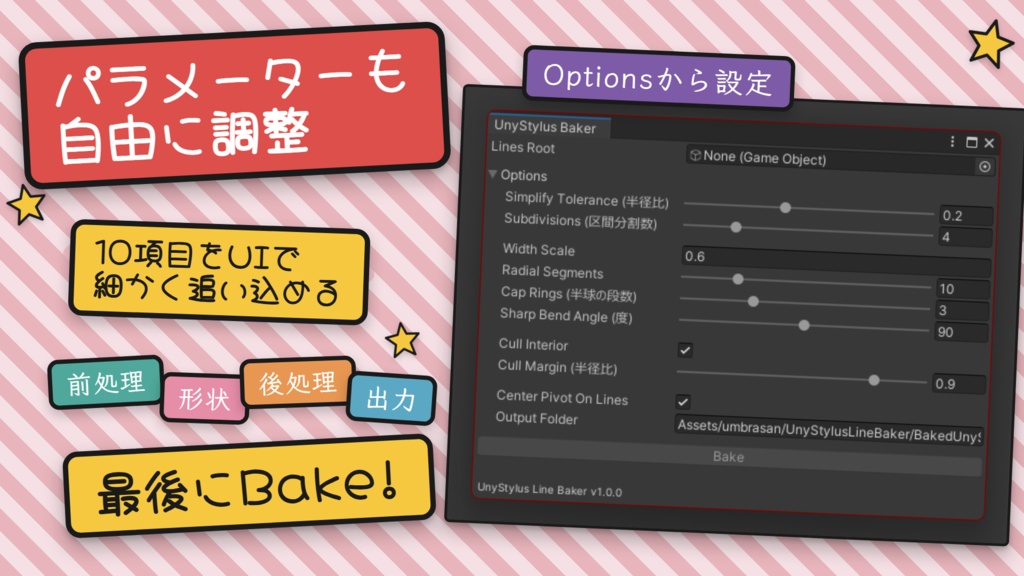Screen dimensions: 1024x576
Task: Click the game object cube icon
Action: coord(696,155)
